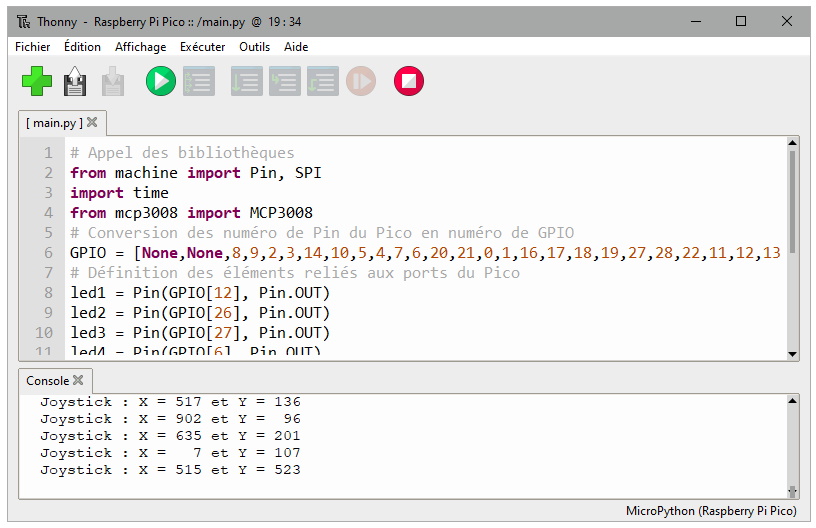
Task: Click the editor scrollbar down arrow
Action: [x=793, y=353]
